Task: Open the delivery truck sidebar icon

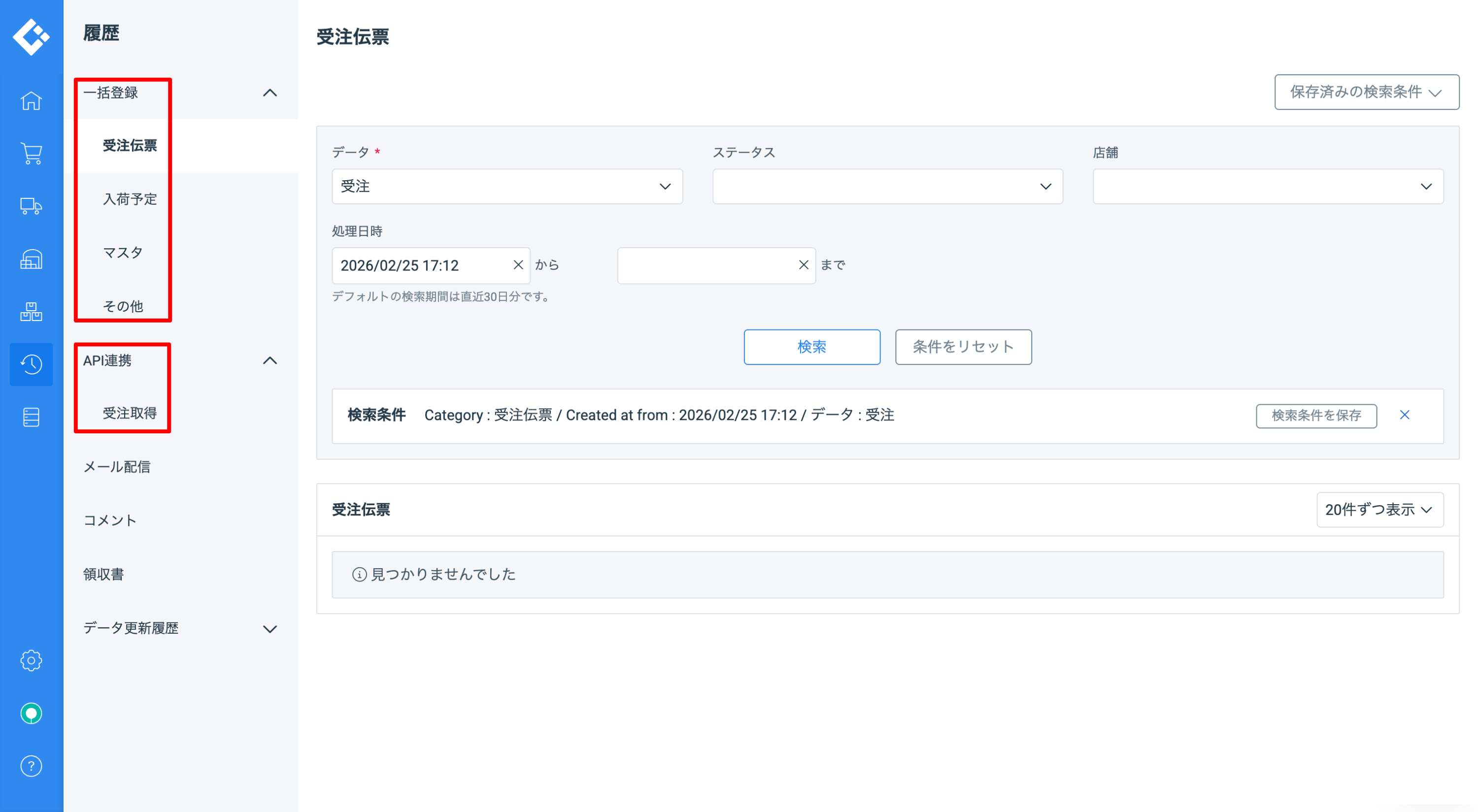Action: point(31,206)
